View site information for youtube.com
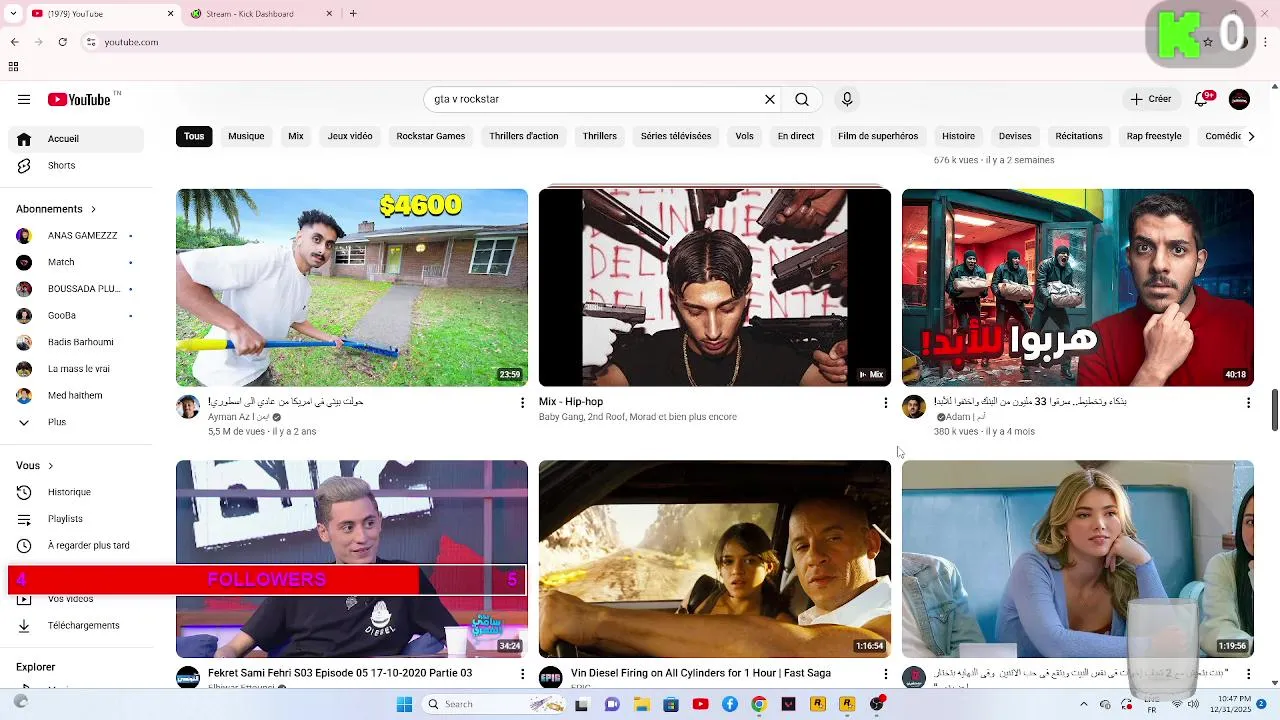1280x720 pixels. (x=90, y=42)
